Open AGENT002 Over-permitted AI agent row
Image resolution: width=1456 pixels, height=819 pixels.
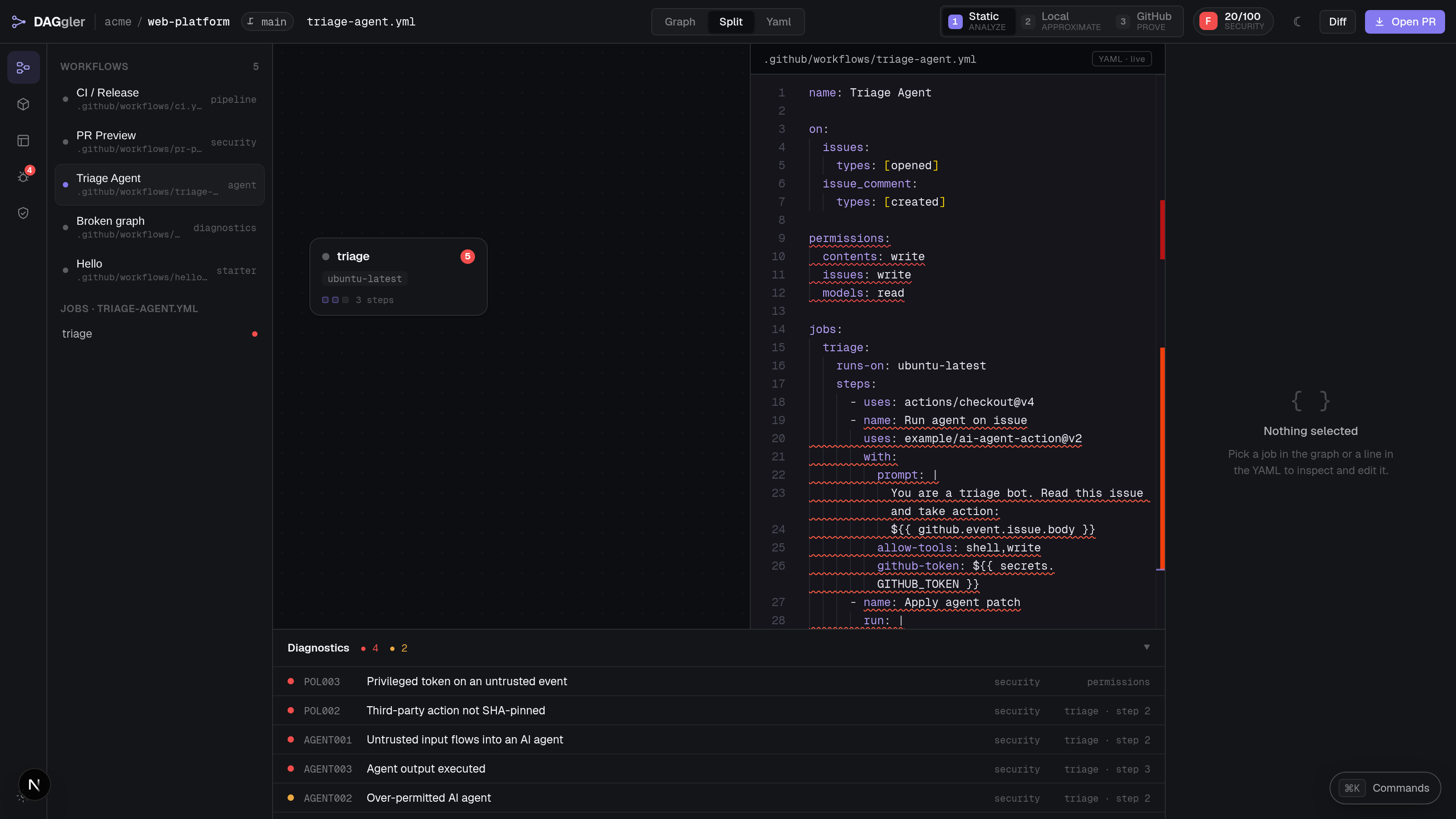click(x=718, y=798)
